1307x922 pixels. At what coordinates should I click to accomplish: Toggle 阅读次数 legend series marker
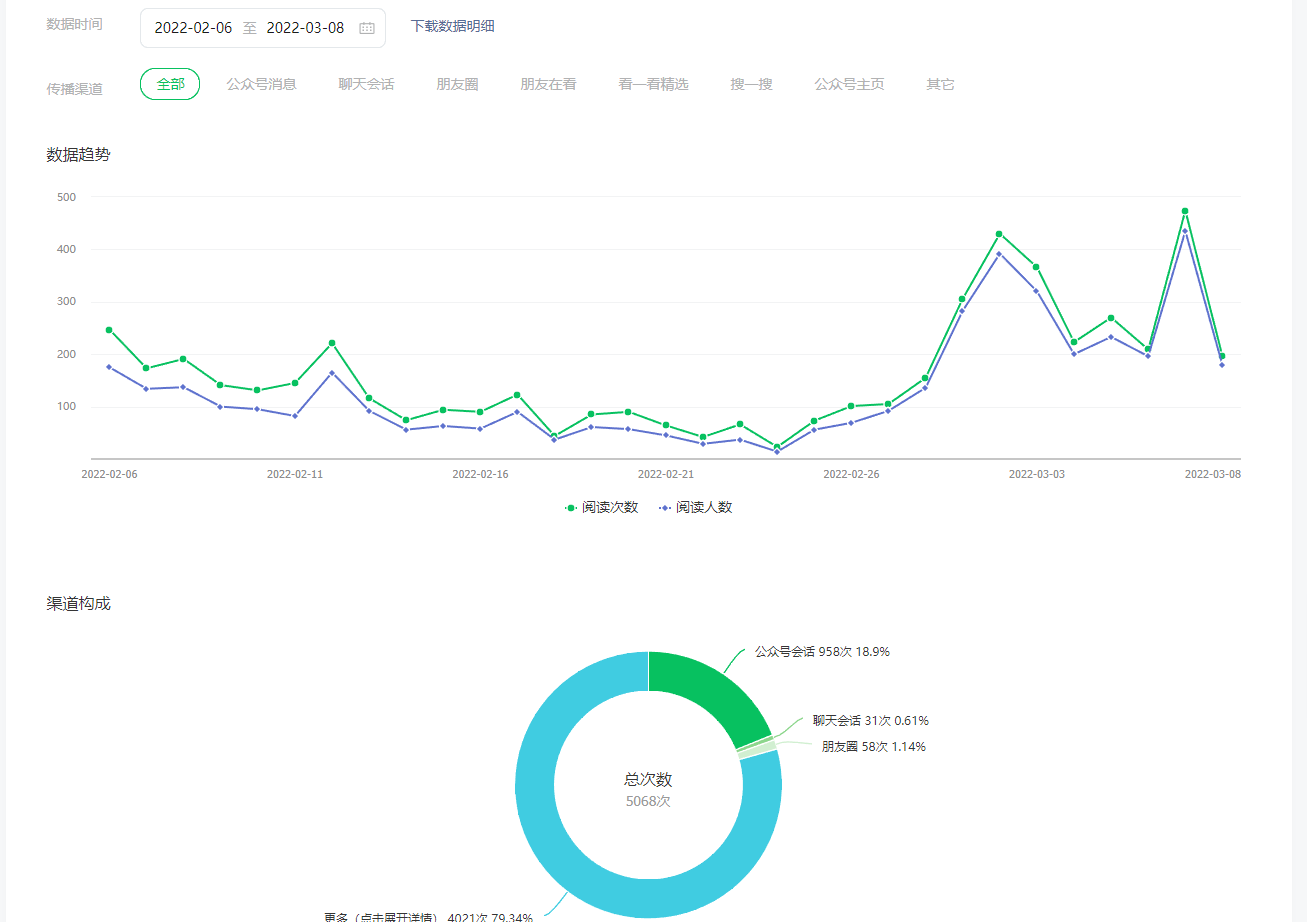[571, 508]
